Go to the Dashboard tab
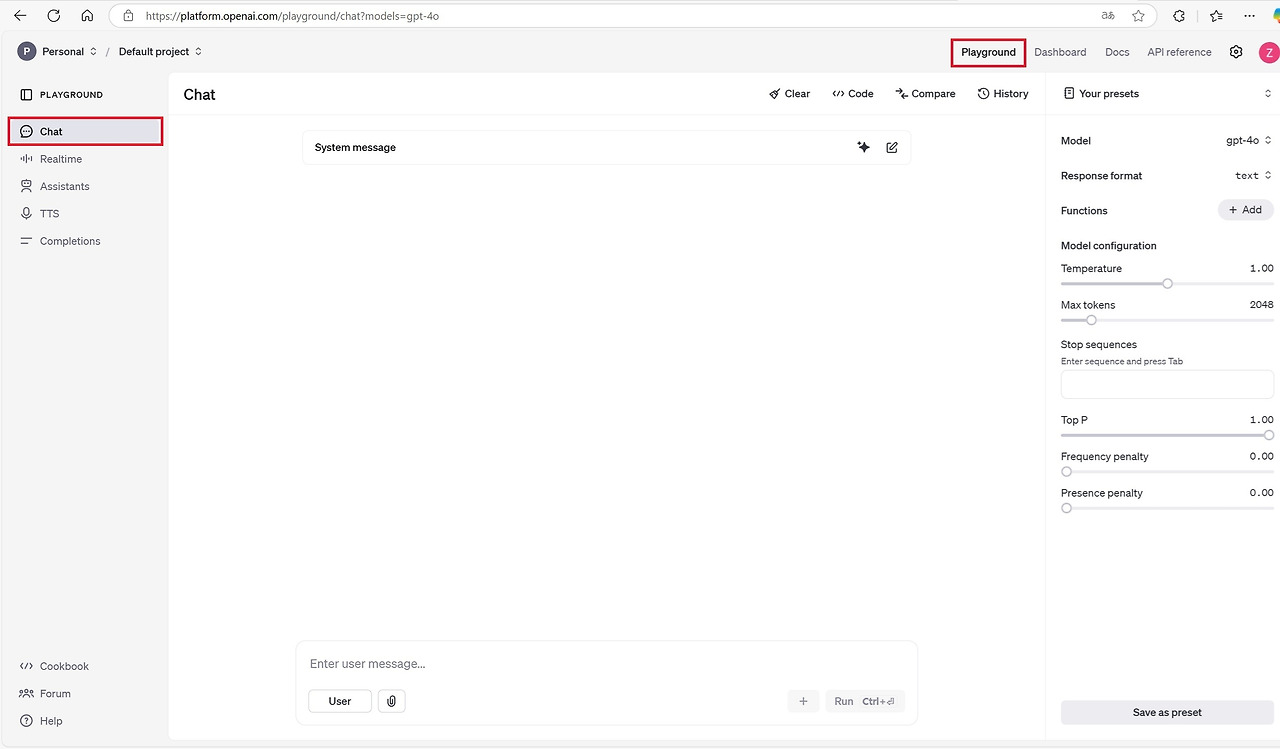 [x=1060, y=52]
